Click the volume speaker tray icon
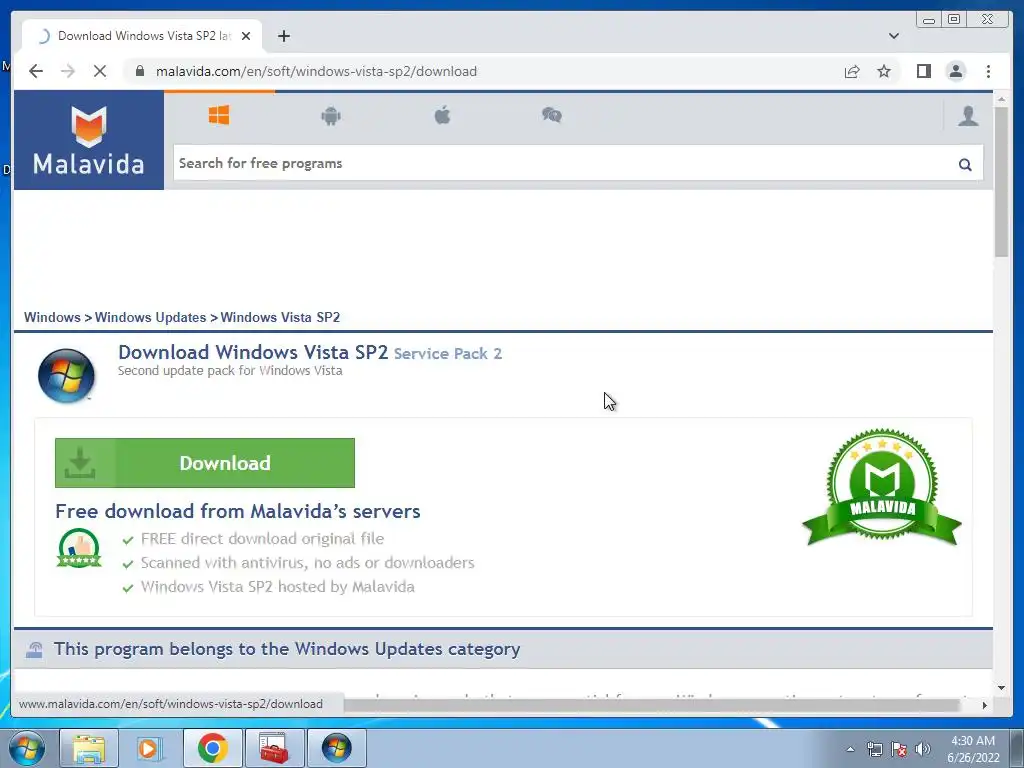This screenshot has width=1024, height=768. click(x=922, y=749)
